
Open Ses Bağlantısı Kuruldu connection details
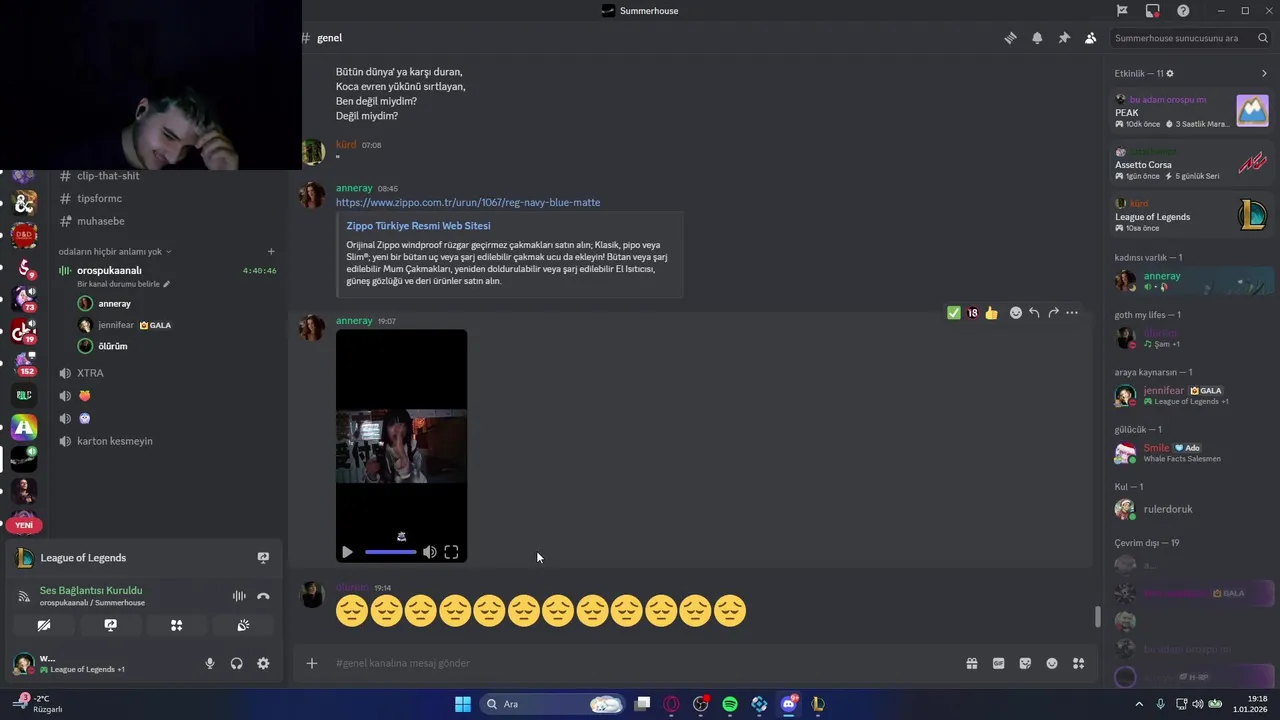click(x=91, y=590)
